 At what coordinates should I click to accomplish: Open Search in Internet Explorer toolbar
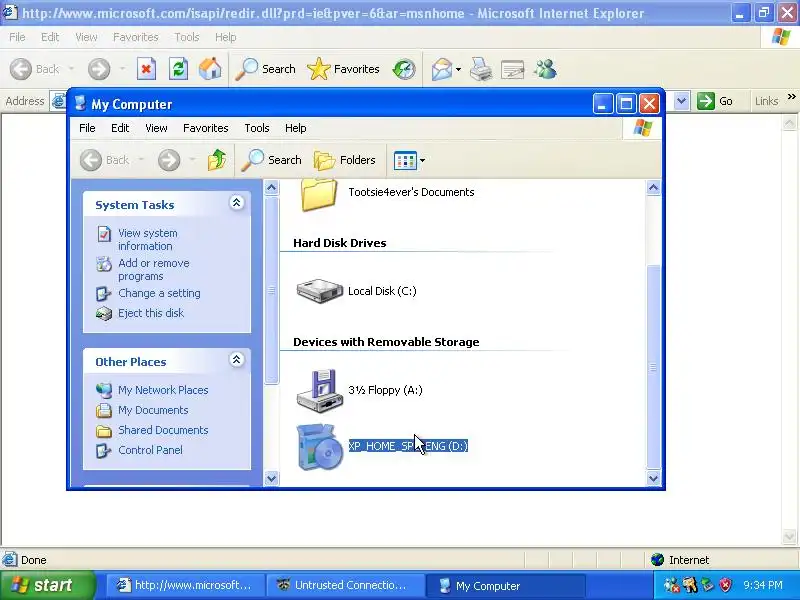pyautogui.click(x=265, y=69)
